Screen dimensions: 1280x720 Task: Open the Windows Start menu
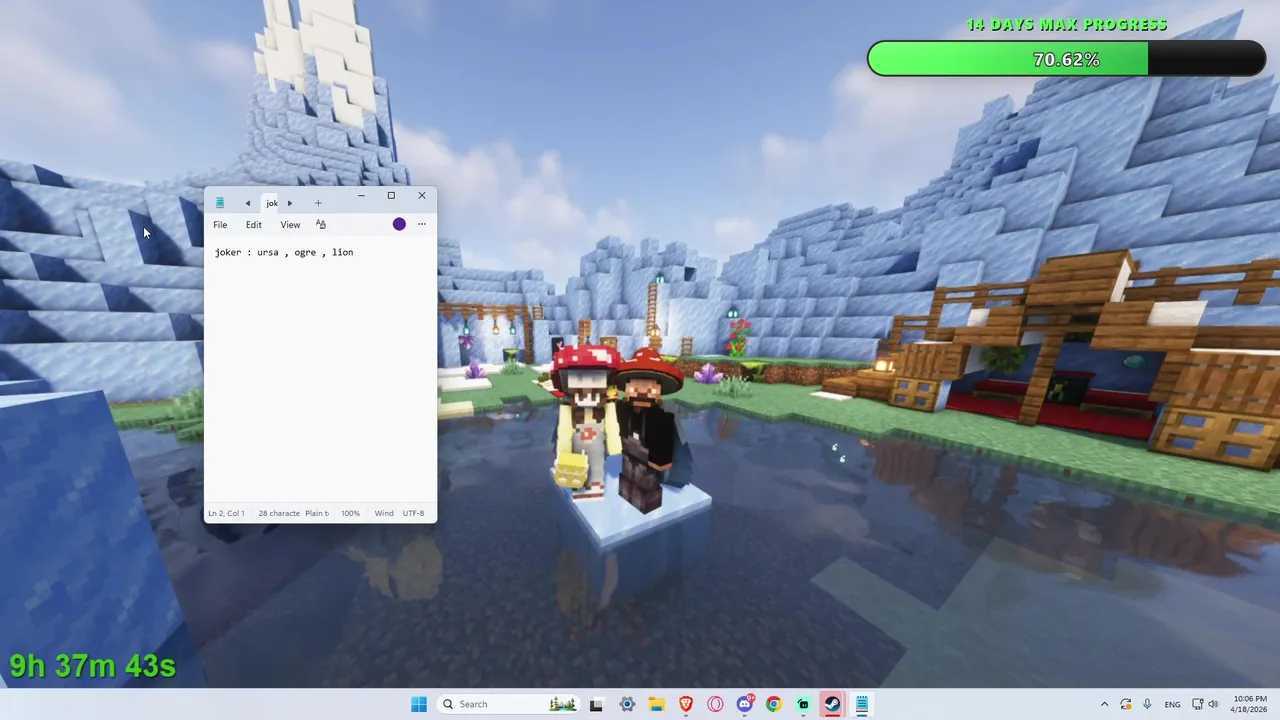419,704
